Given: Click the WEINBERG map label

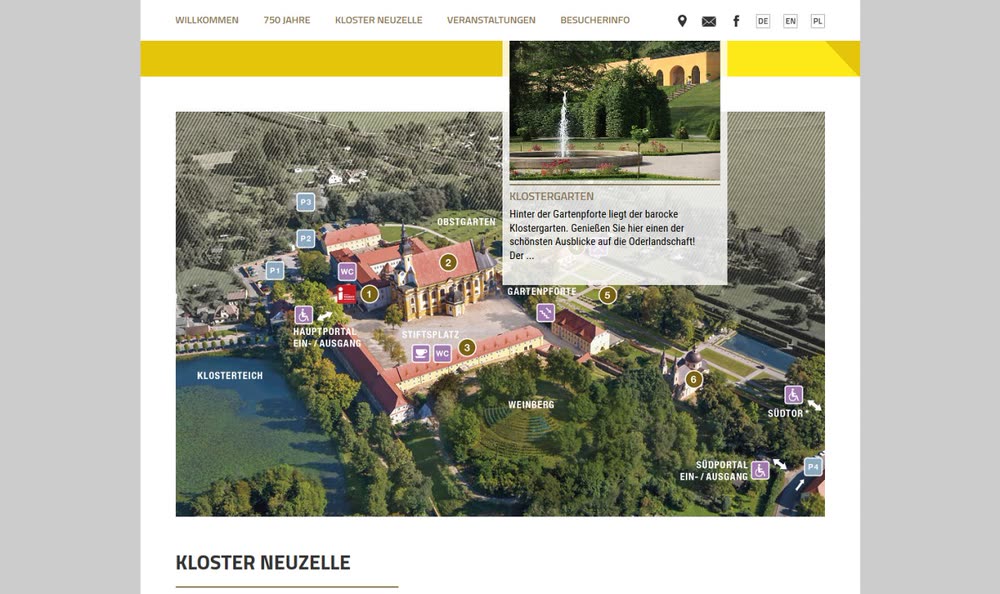Looking at the screenshot, I should [531, 405].
